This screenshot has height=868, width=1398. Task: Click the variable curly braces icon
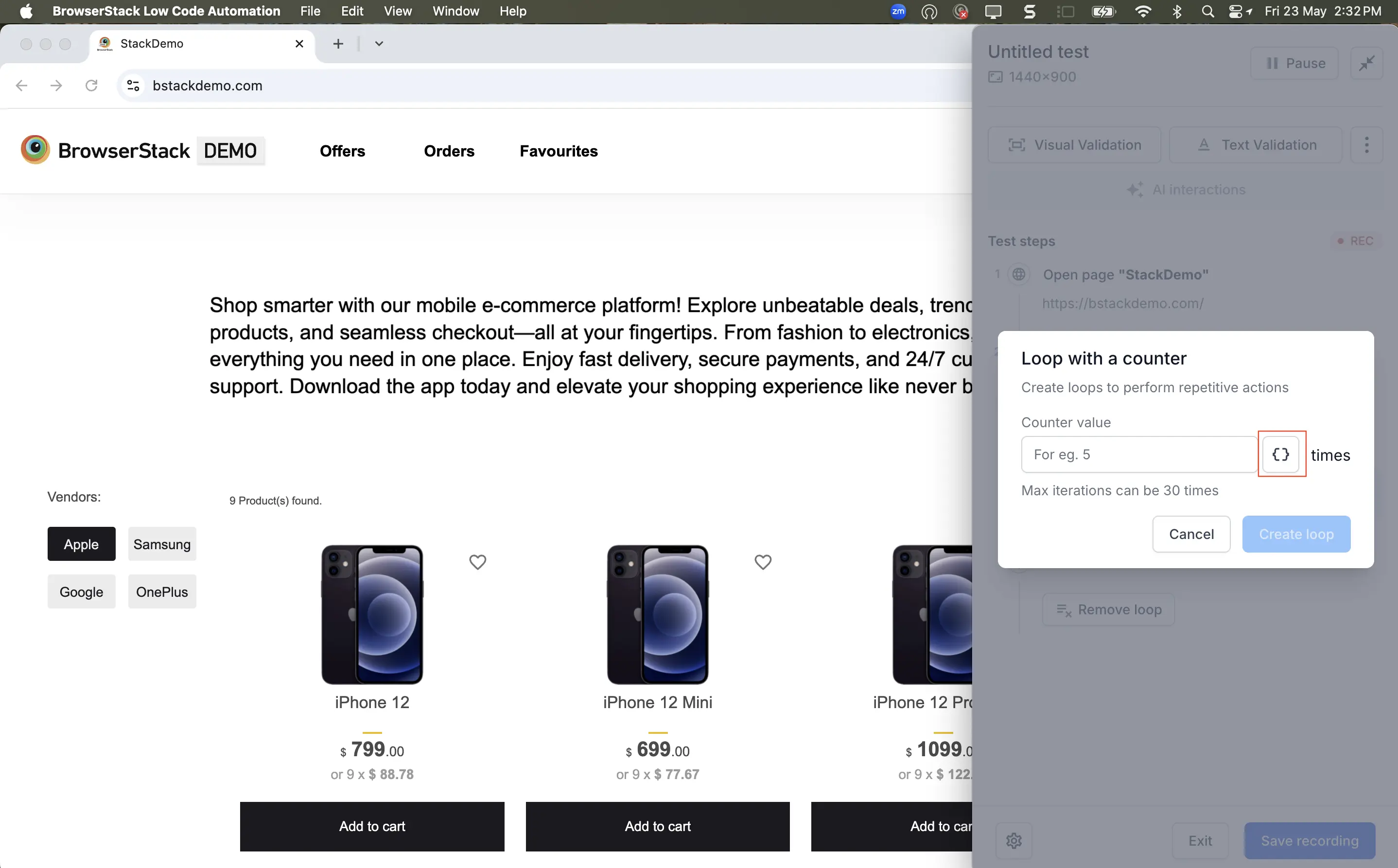click(1280, 454)
